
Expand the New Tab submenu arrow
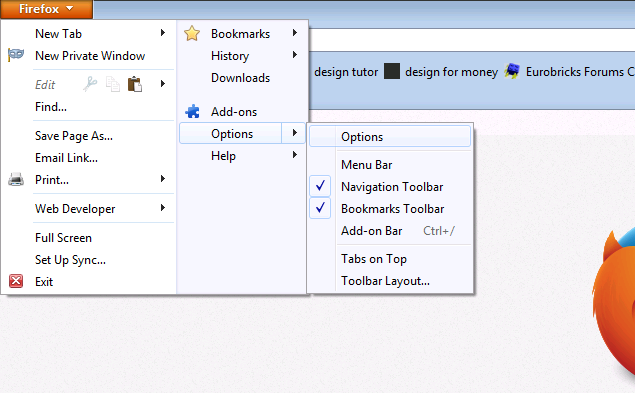coord(163,32)
